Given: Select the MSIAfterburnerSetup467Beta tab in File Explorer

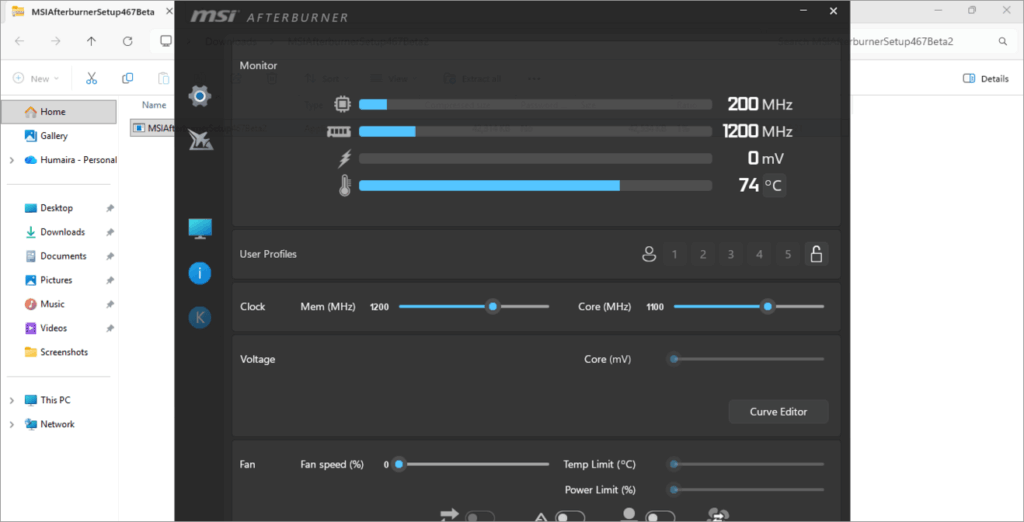Looking at the screenshot, I should pyautogui.click(x=93, y=12).
